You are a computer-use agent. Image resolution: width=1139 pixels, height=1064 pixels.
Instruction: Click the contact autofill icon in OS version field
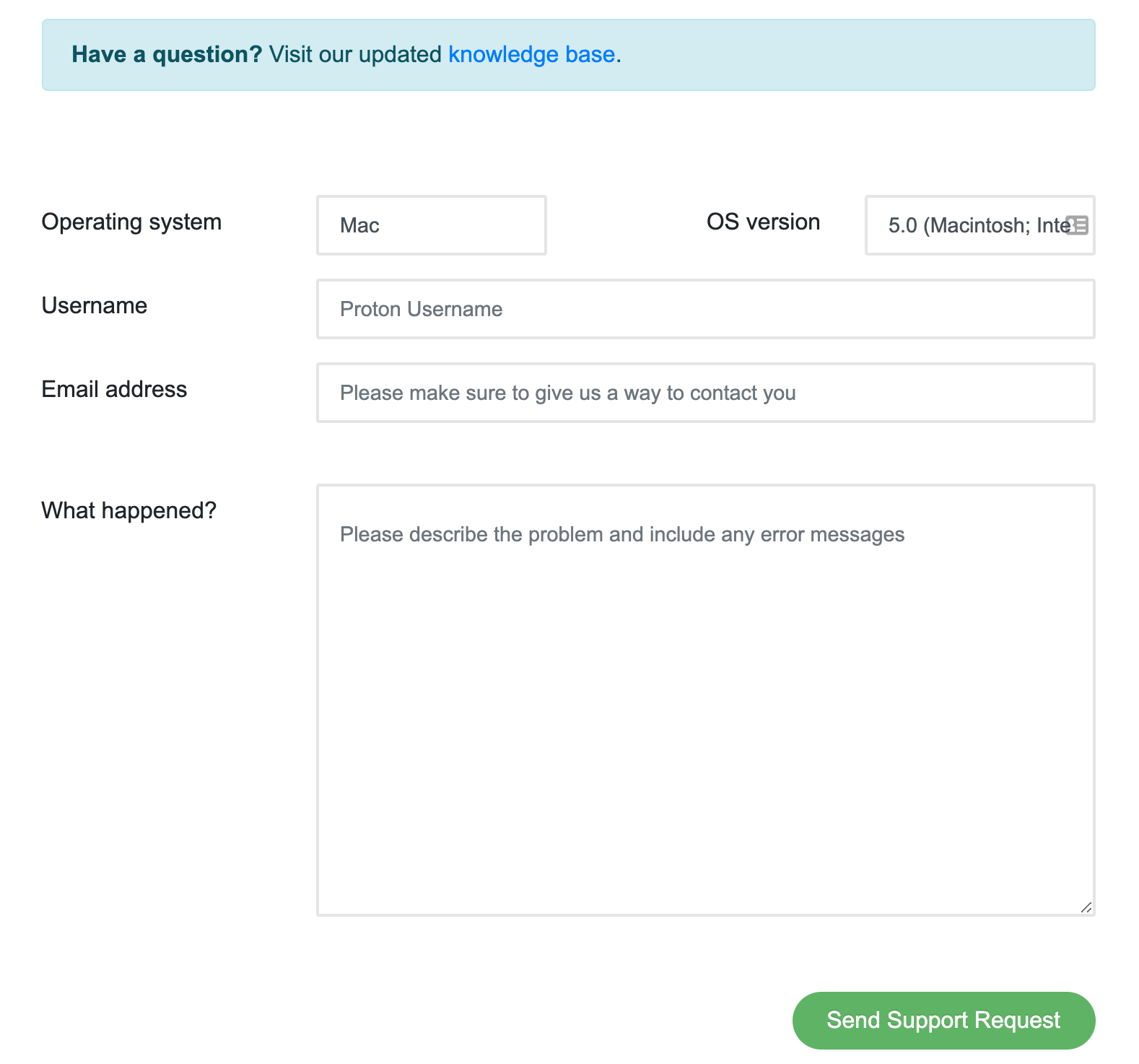pyautogui.click(x=1077, y=225)
